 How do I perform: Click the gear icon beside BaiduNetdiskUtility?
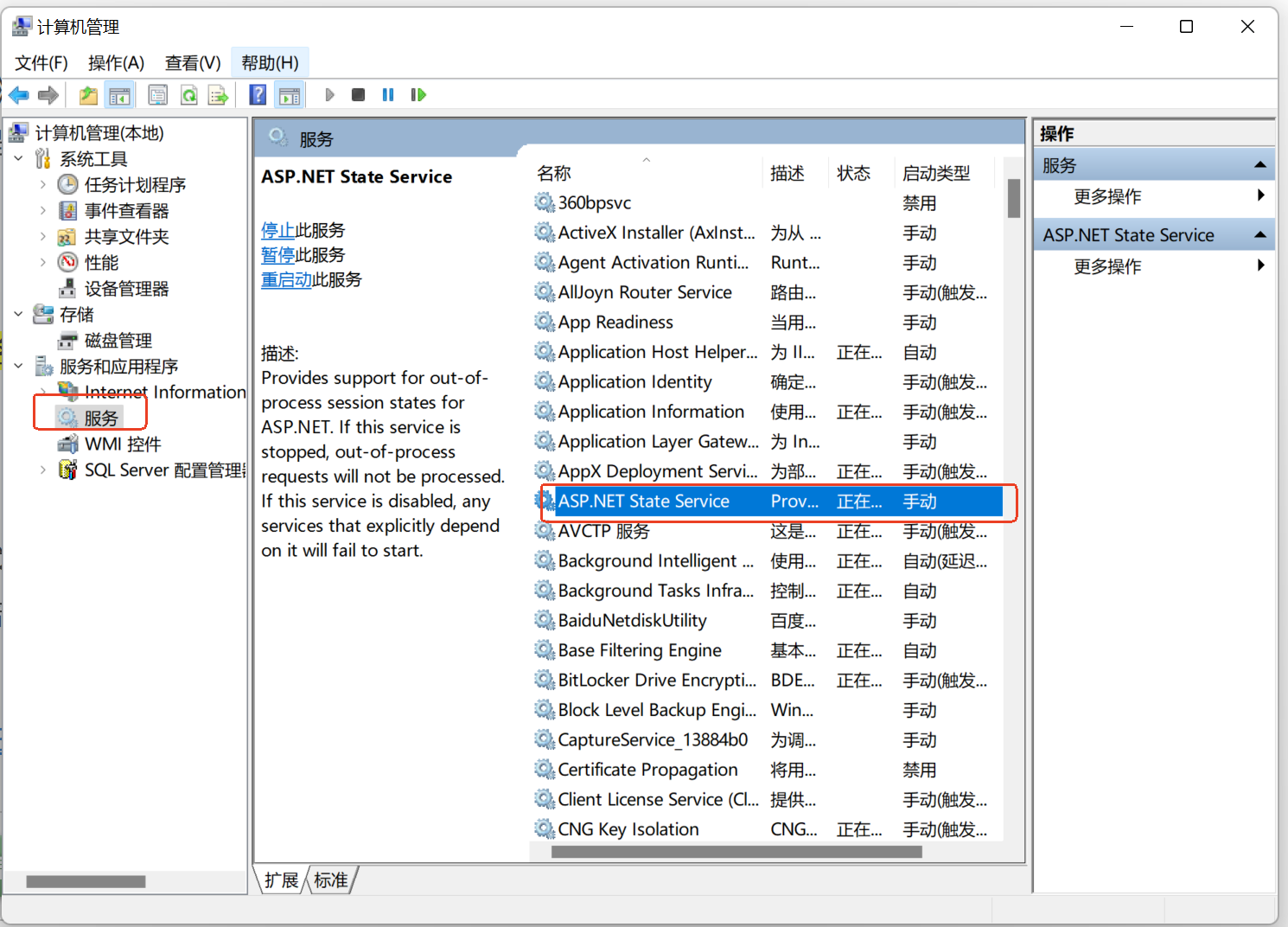tap(544, 620)
